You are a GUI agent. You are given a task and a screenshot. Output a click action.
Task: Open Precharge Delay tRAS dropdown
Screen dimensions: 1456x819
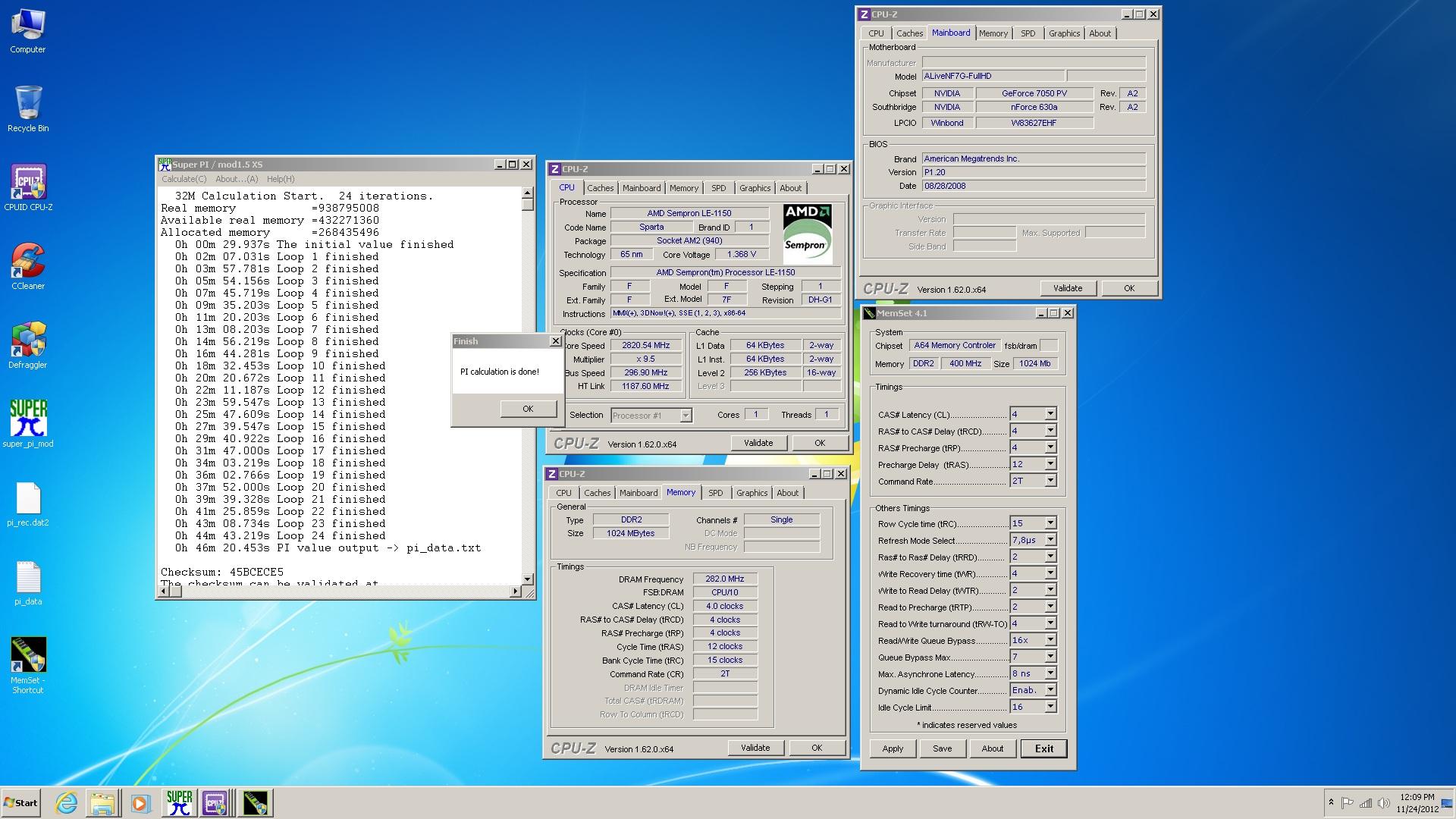(1050, 464)
